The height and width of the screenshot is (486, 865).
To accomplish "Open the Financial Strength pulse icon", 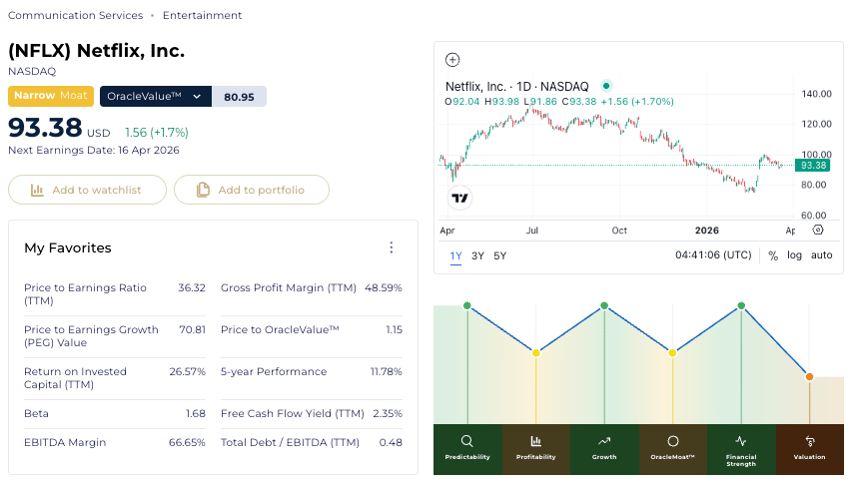I will pyautogui.click(x=741, y=440).
